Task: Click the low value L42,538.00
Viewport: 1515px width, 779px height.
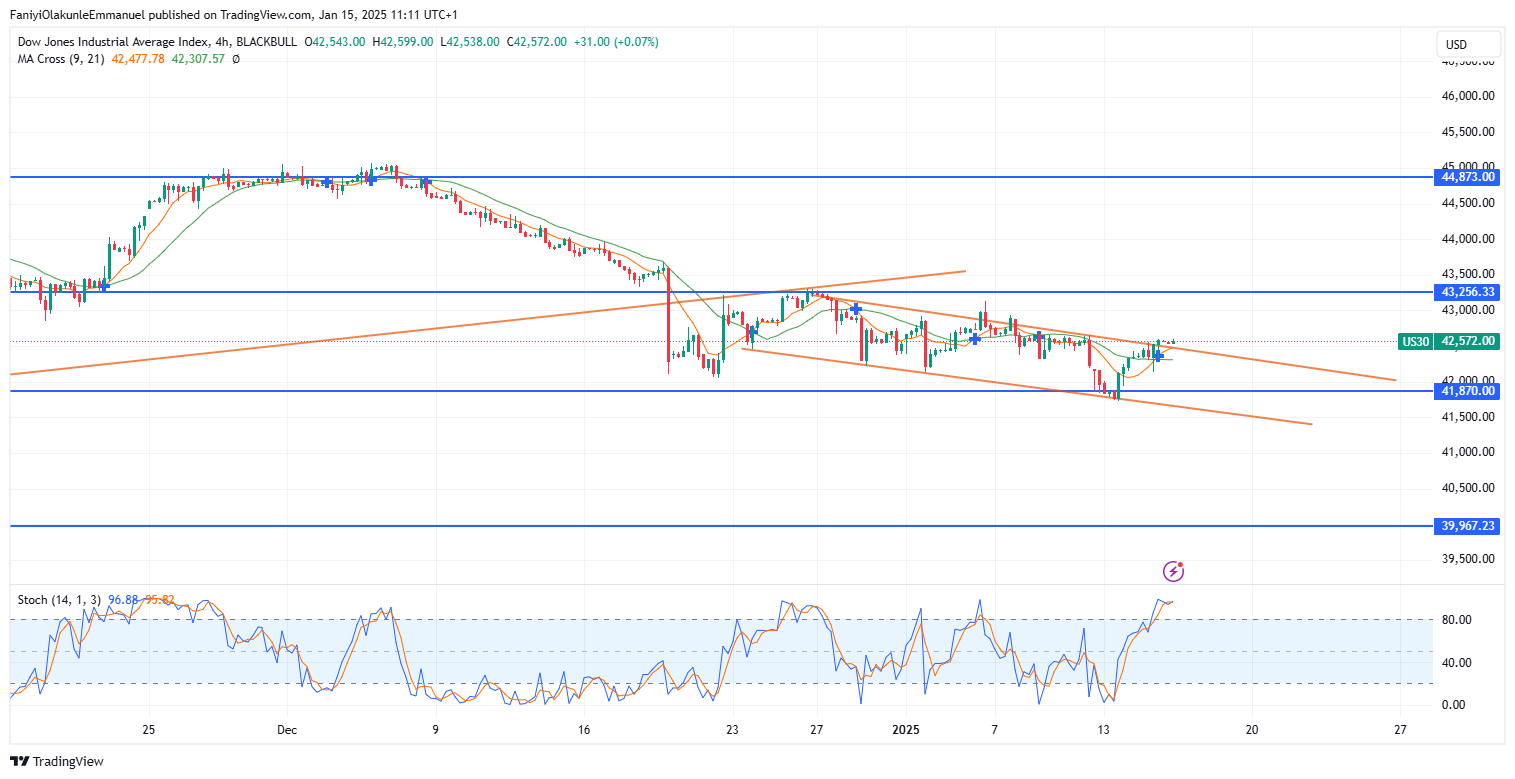Action: [x=470, y=42]
